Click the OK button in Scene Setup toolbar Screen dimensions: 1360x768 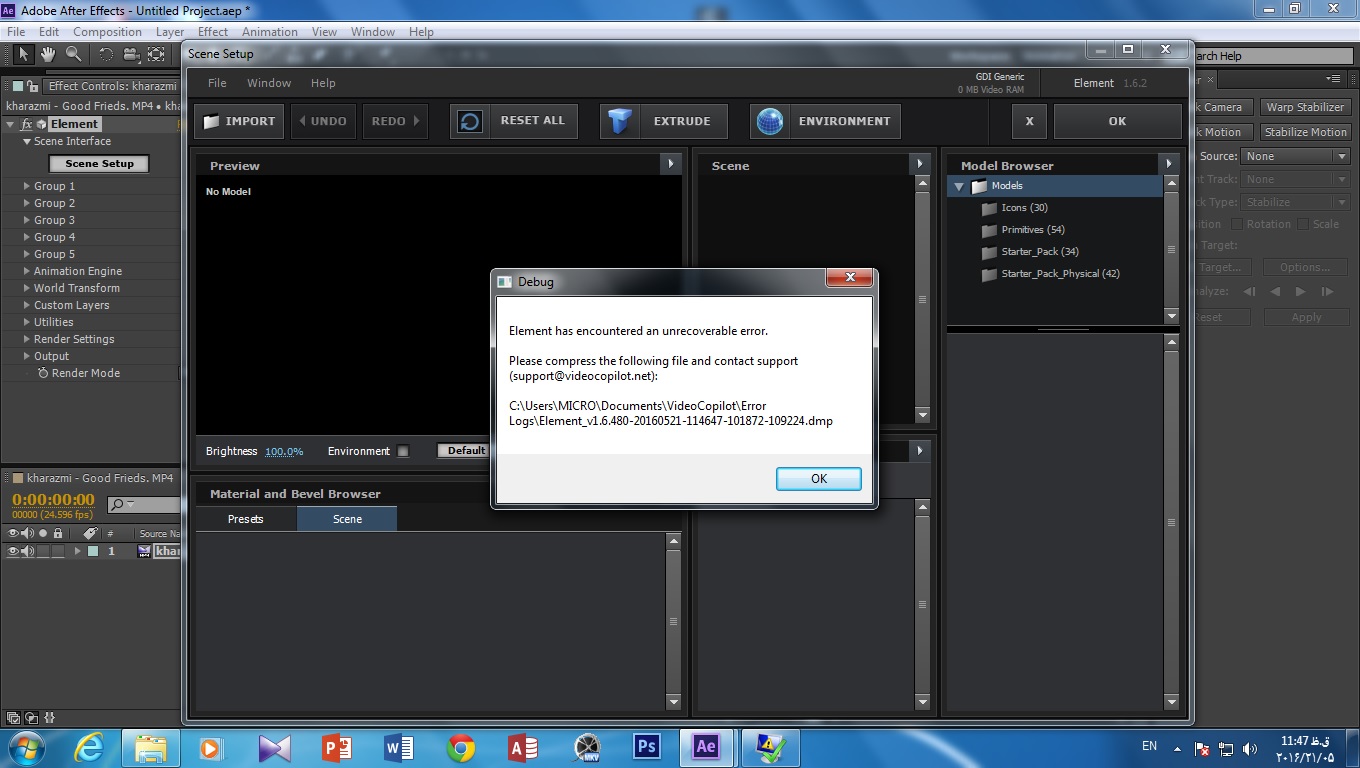pyautogui.click(x=1117, y=121)
